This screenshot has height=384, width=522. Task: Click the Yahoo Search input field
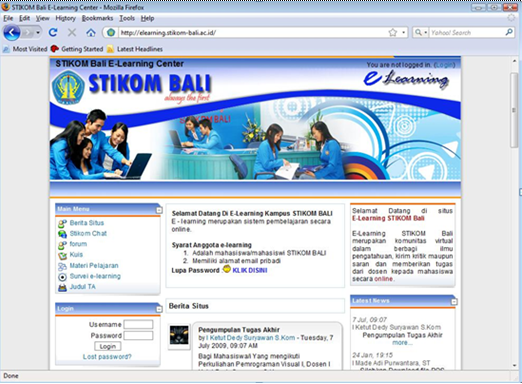[466, 33]
